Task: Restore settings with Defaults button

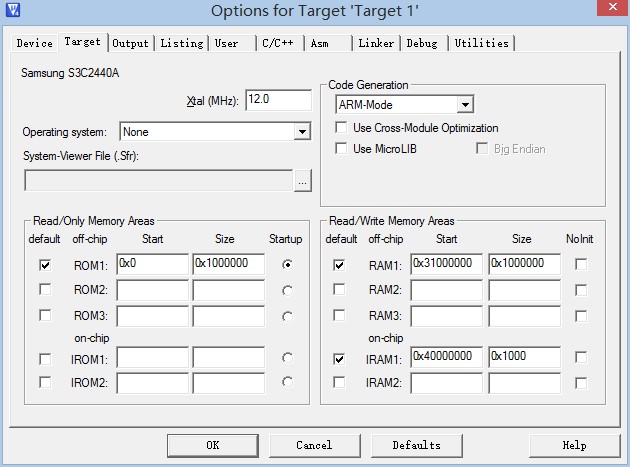Action: (x=417, y=445)
